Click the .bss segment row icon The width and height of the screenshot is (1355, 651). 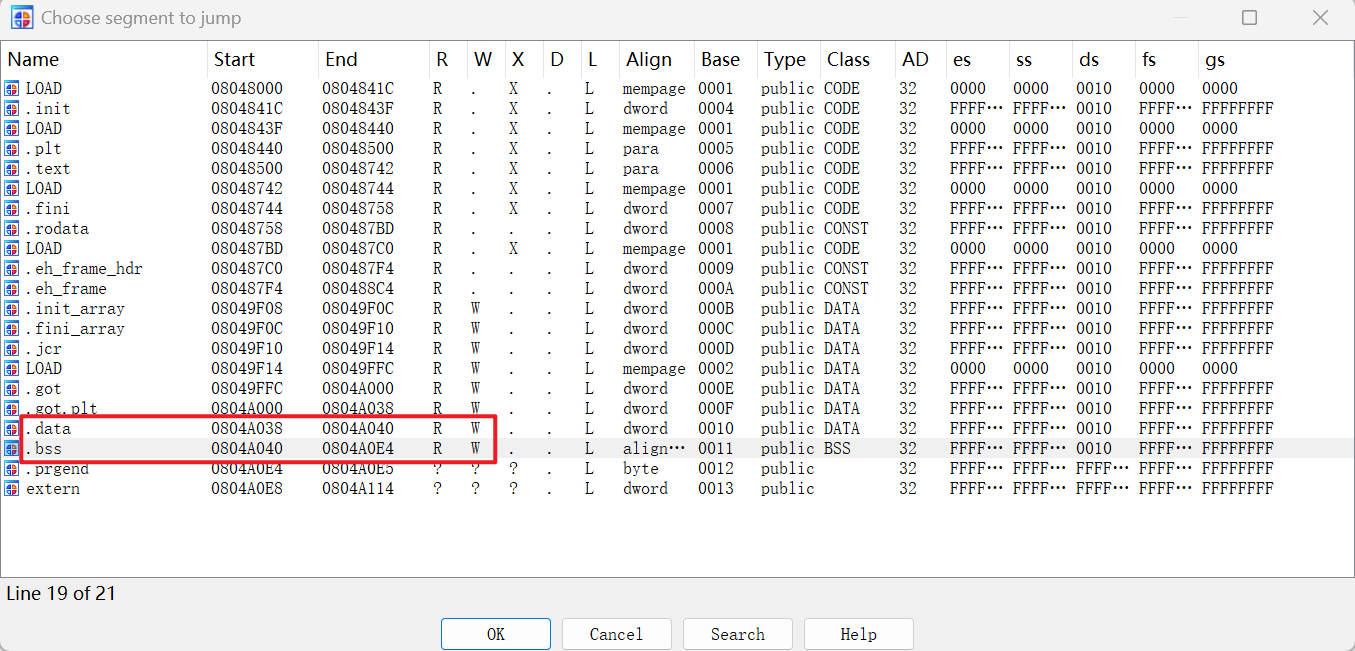tap(12, 449)
